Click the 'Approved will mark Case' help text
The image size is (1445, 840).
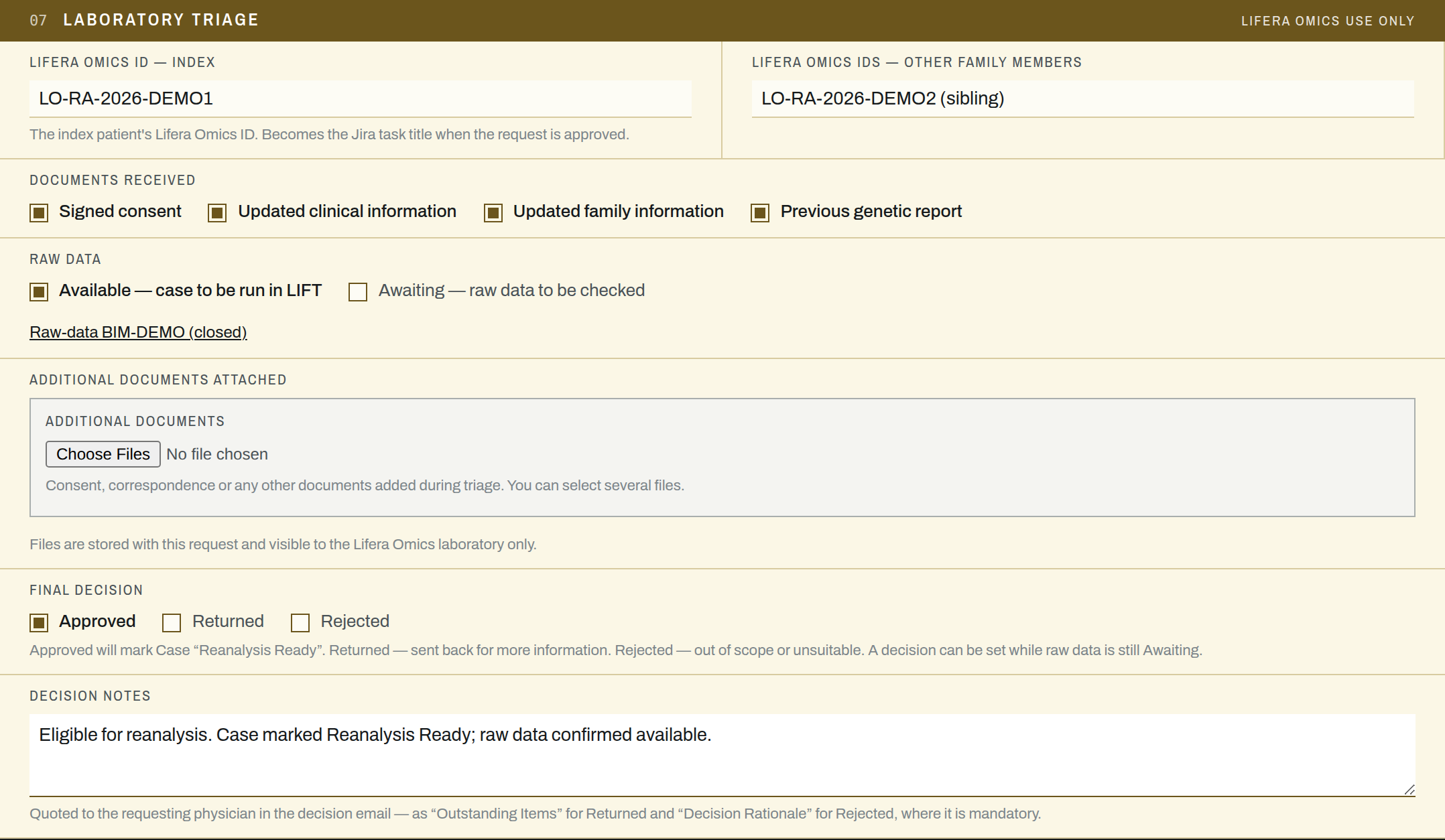point(616,650)
